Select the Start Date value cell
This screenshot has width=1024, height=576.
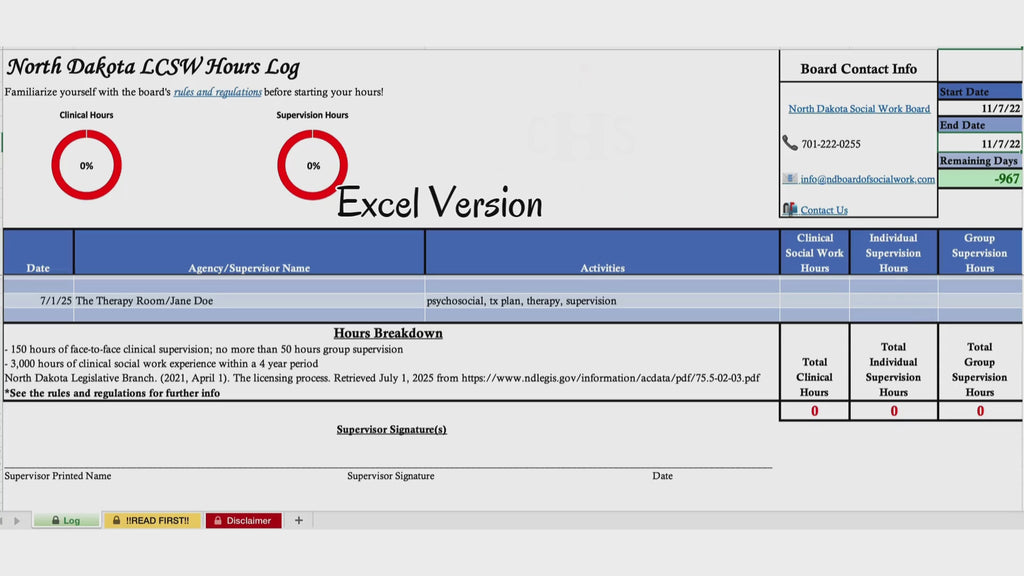(980, 108)
